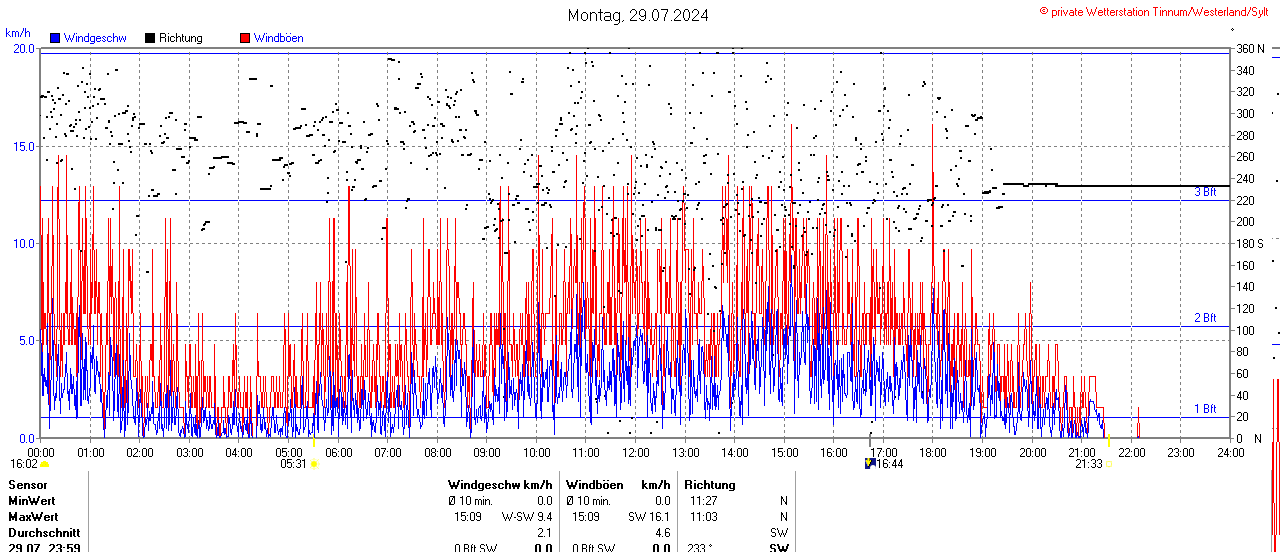
Task: Click the 240 mark on direction axis
Action: point(1245,179)
